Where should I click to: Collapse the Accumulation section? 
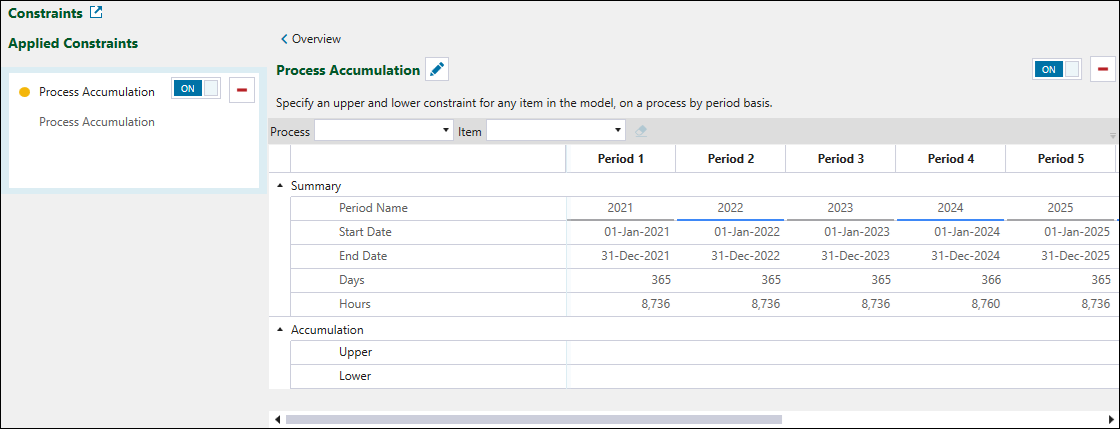[280, 330]
